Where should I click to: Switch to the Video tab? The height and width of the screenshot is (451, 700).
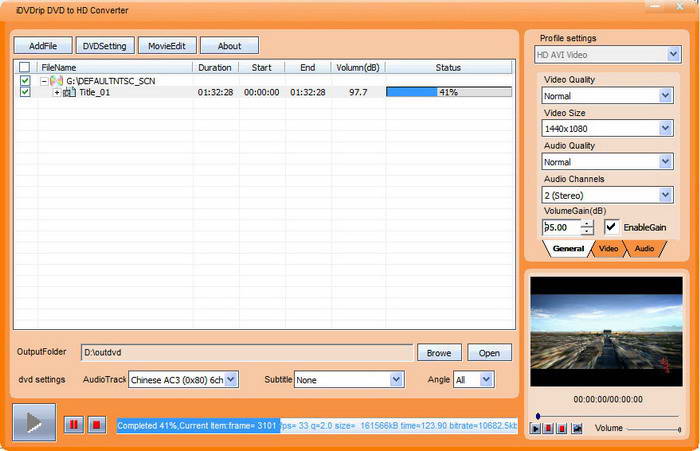pos(608,249)
